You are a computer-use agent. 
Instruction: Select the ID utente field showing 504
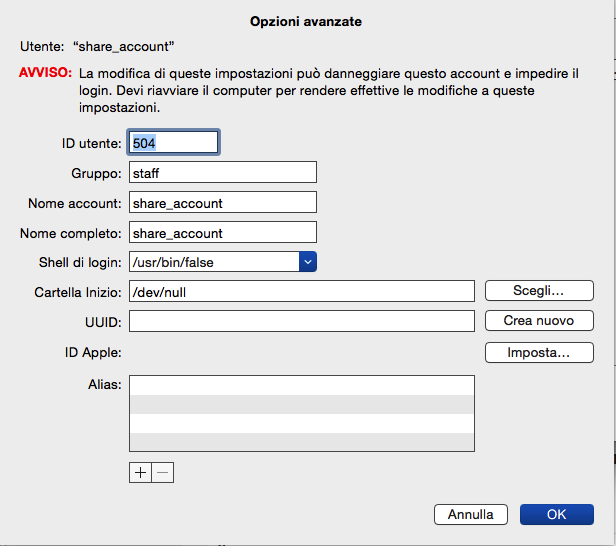(x=173, y=142)
